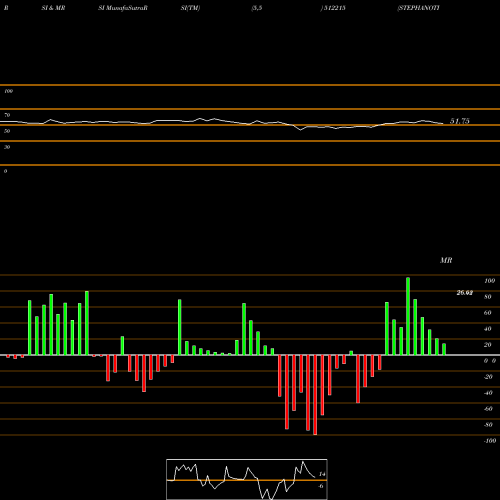
Task: Click the mini overview chart thumbnail
Action: click(x=247, y=479)
